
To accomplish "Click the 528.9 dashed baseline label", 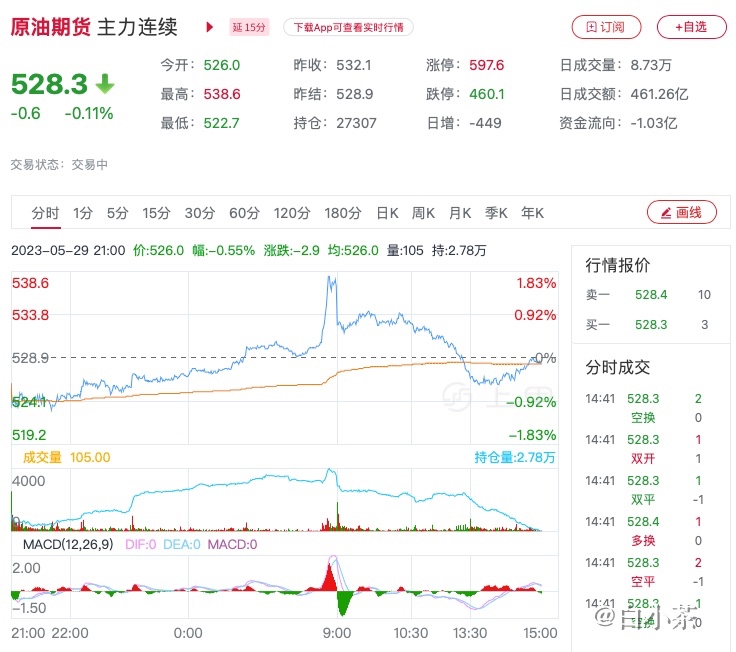I will (x=30, y=358).
